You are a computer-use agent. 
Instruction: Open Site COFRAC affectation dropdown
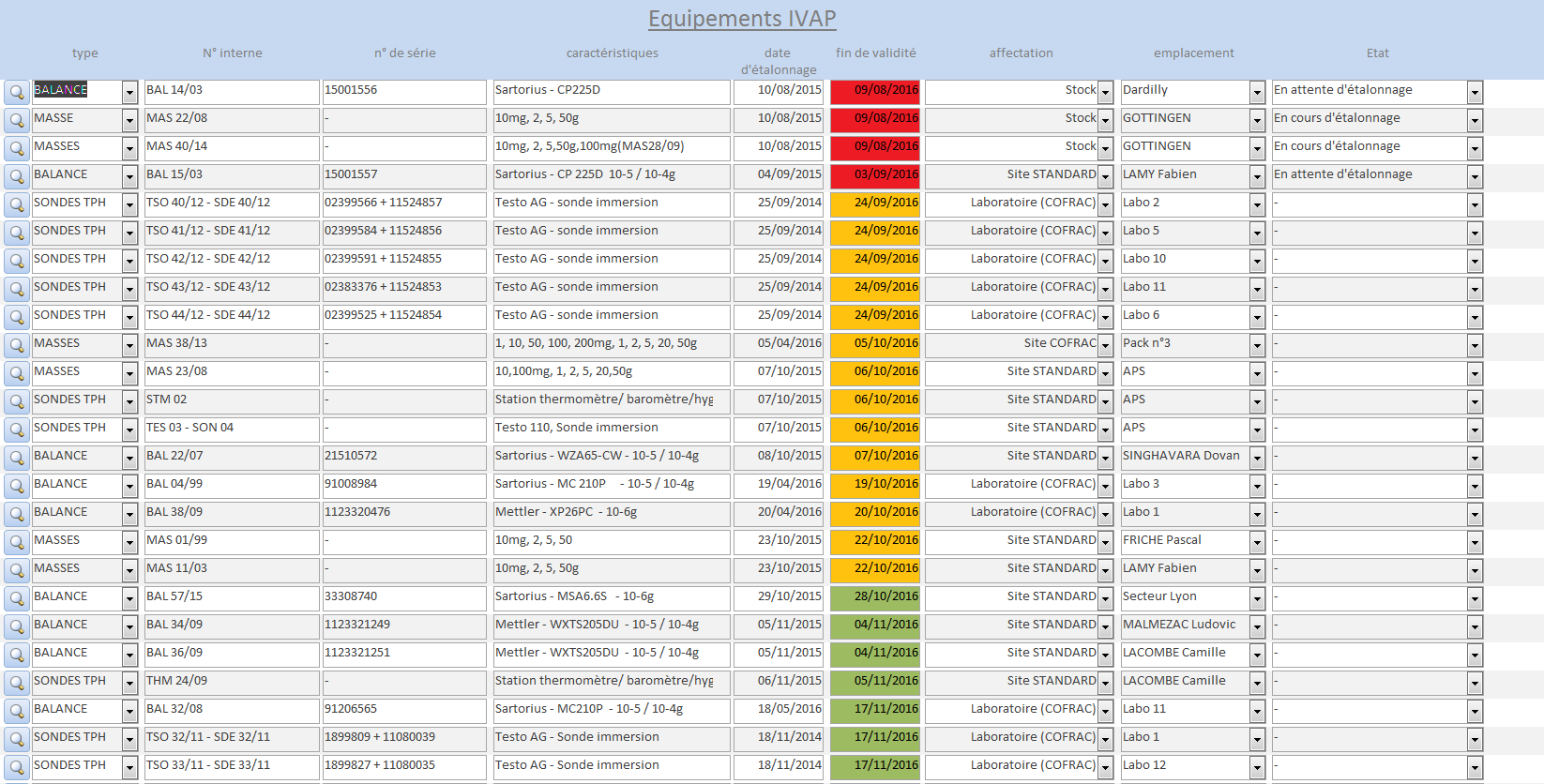click(1105, 345)
